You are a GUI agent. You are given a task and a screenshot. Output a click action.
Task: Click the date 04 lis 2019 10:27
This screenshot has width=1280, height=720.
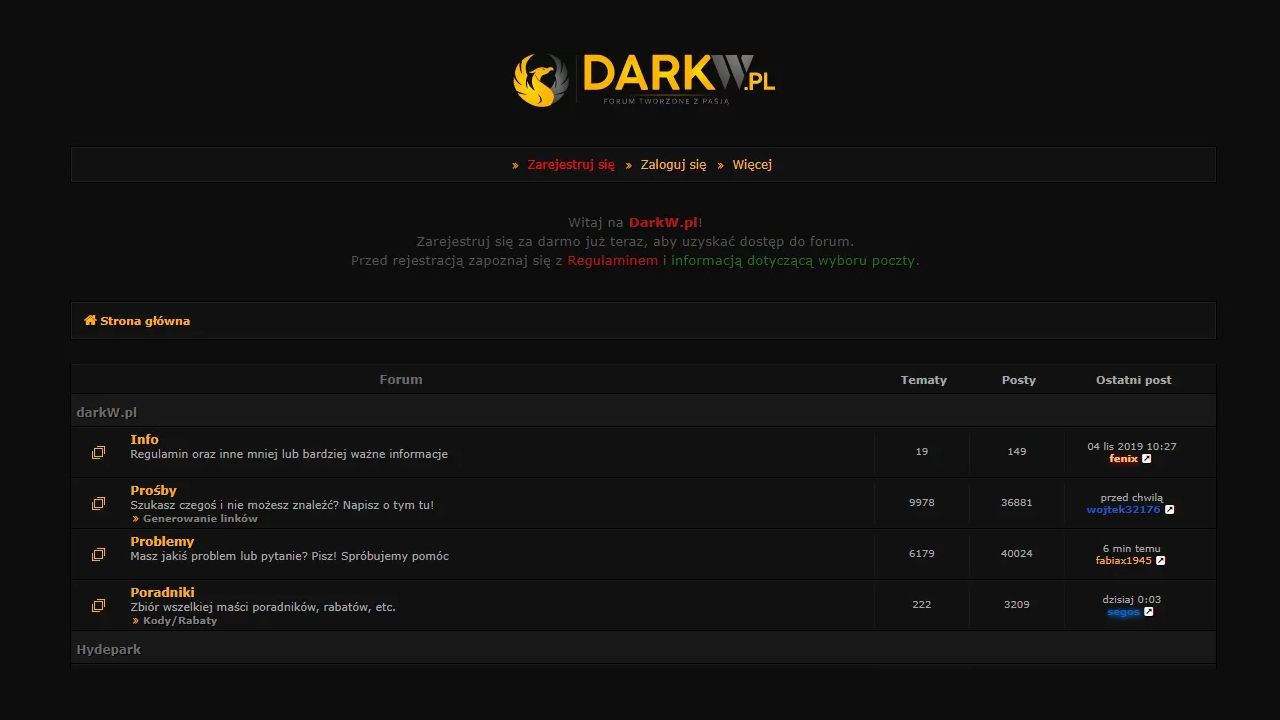(1132, 447)
